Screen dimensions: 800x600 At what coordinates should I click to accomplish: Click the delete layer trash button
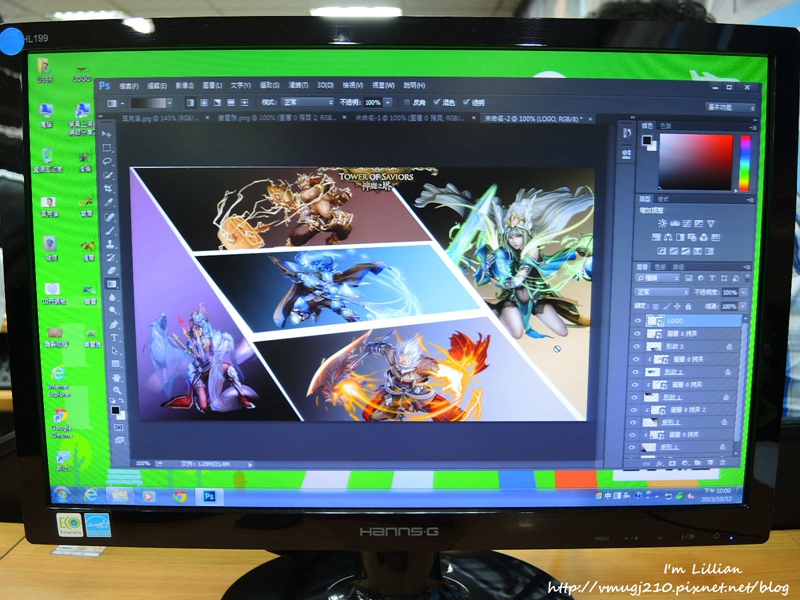click(x=722, y=462)
